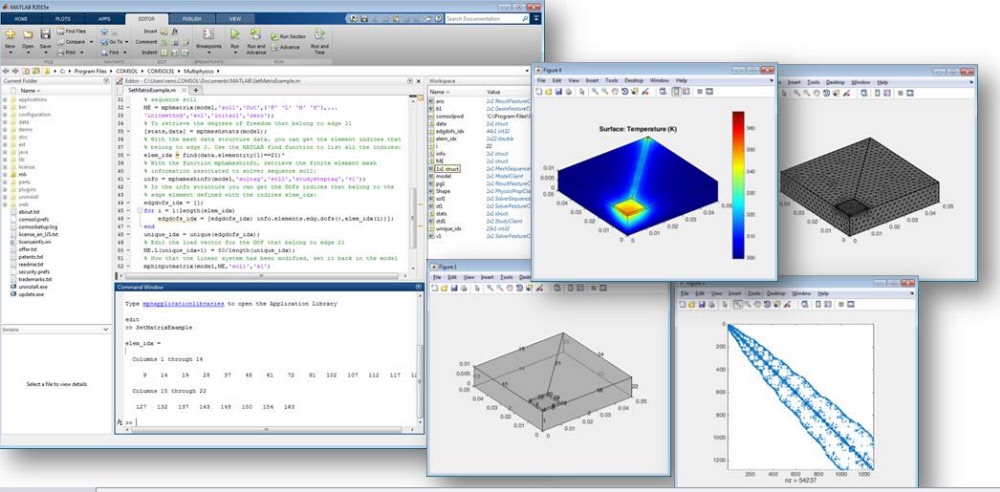Click the COMSOL51 segment in the address path

coord(161,71)
